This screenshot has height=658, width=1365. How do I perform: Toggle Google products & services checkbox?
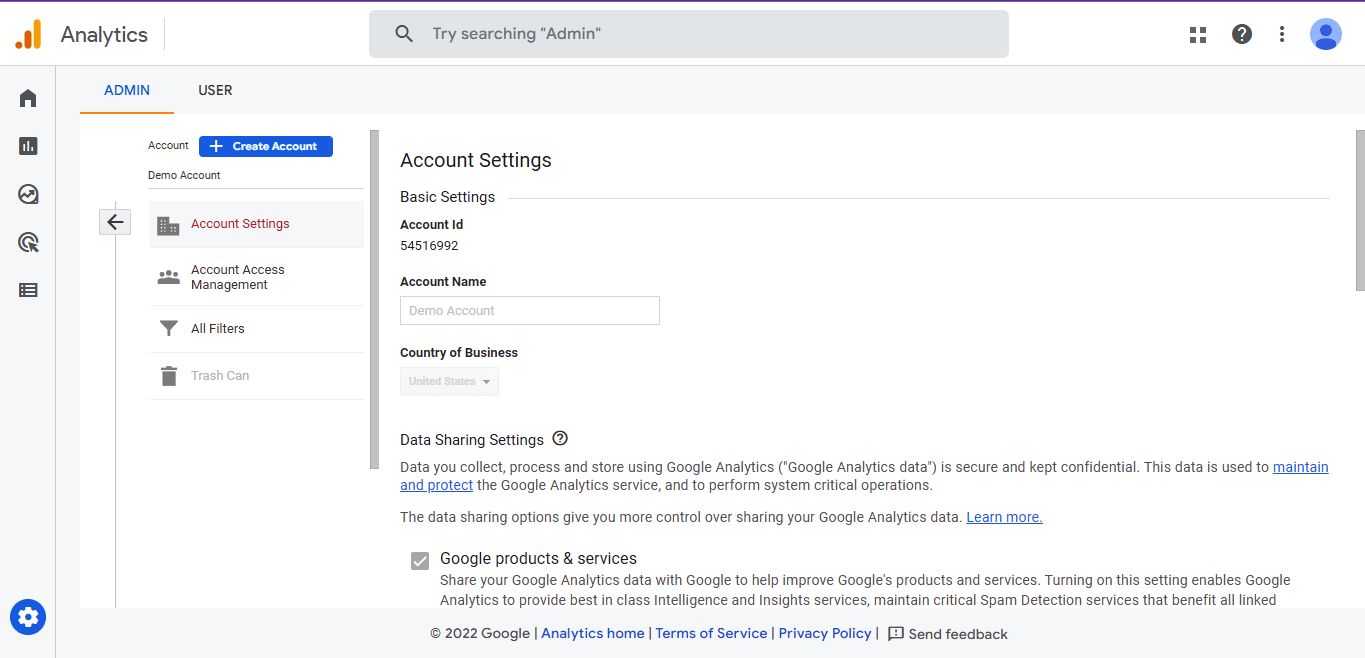(x=420, y=561)
